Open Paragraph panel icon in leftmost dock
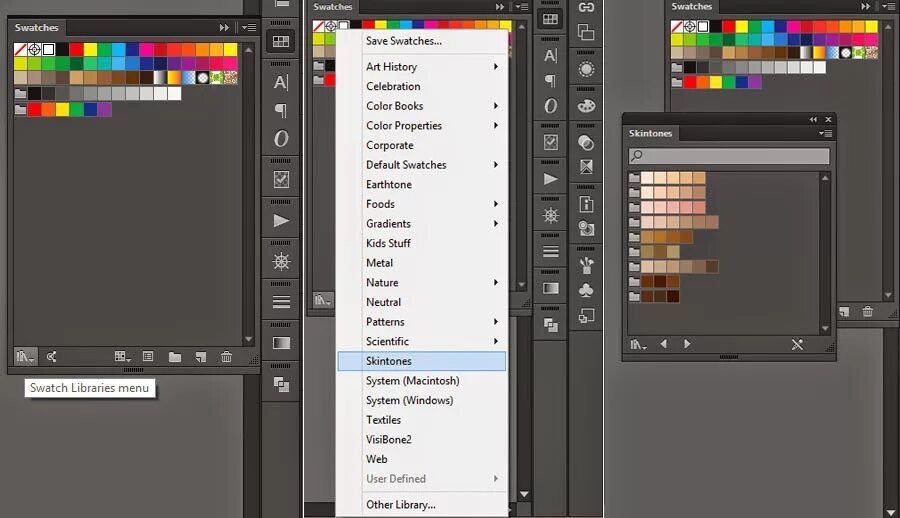 (281, 110)
